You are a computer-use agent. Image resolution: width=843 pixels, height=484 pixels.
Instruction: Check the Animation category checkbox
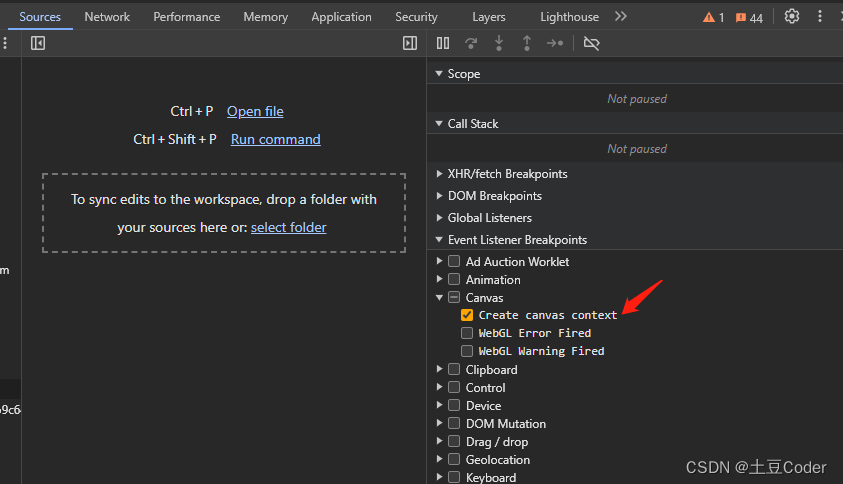click(x=454, y=280)
